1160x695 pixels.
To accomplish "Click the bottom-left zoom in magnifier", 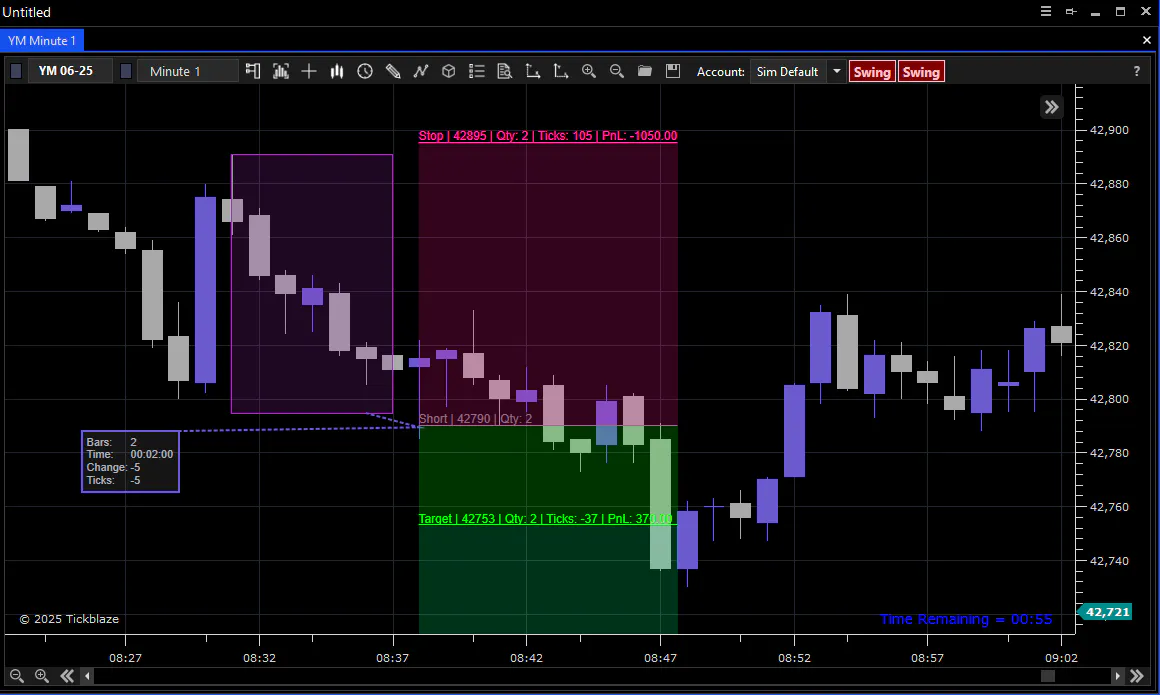I will [x=41, y=676].
